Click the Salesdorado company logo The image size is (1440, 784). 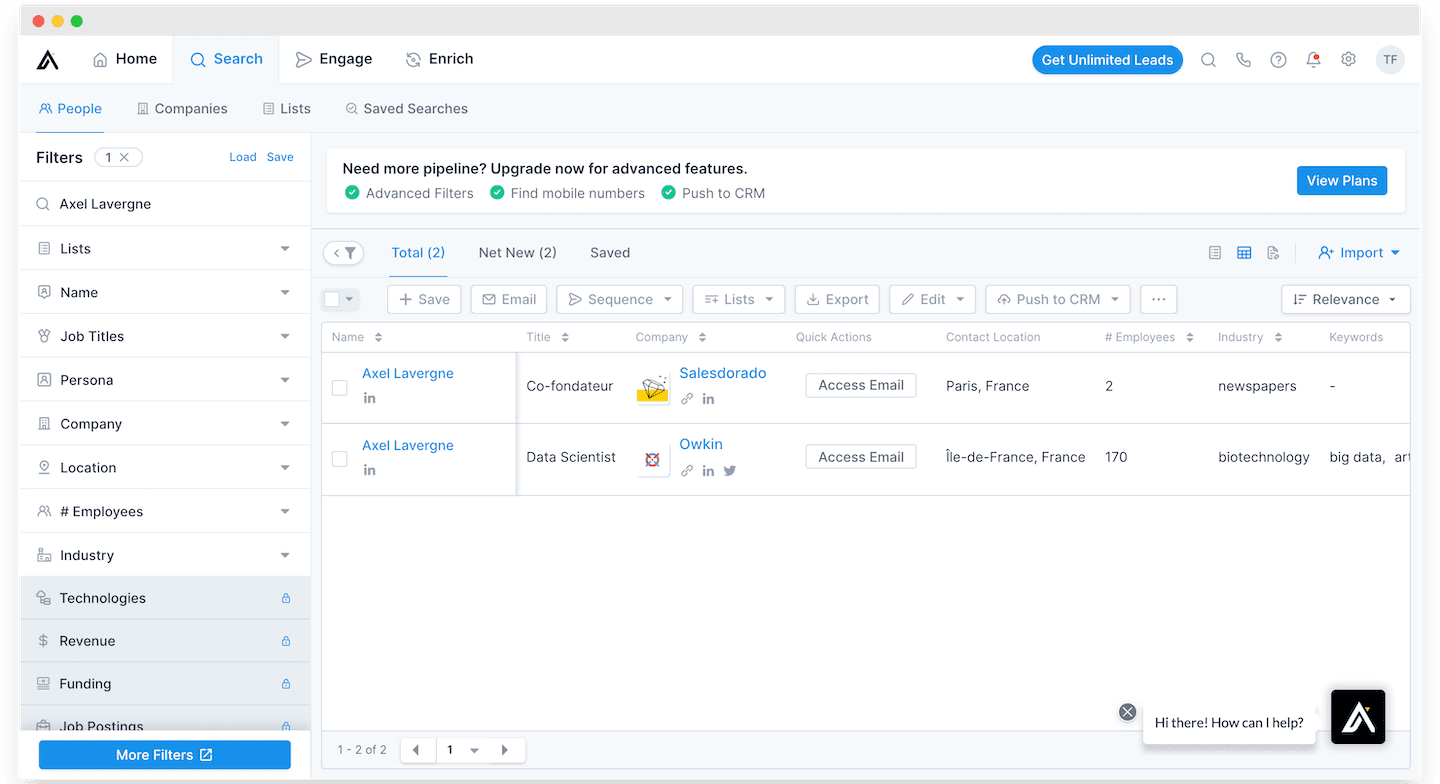point(653,388)
